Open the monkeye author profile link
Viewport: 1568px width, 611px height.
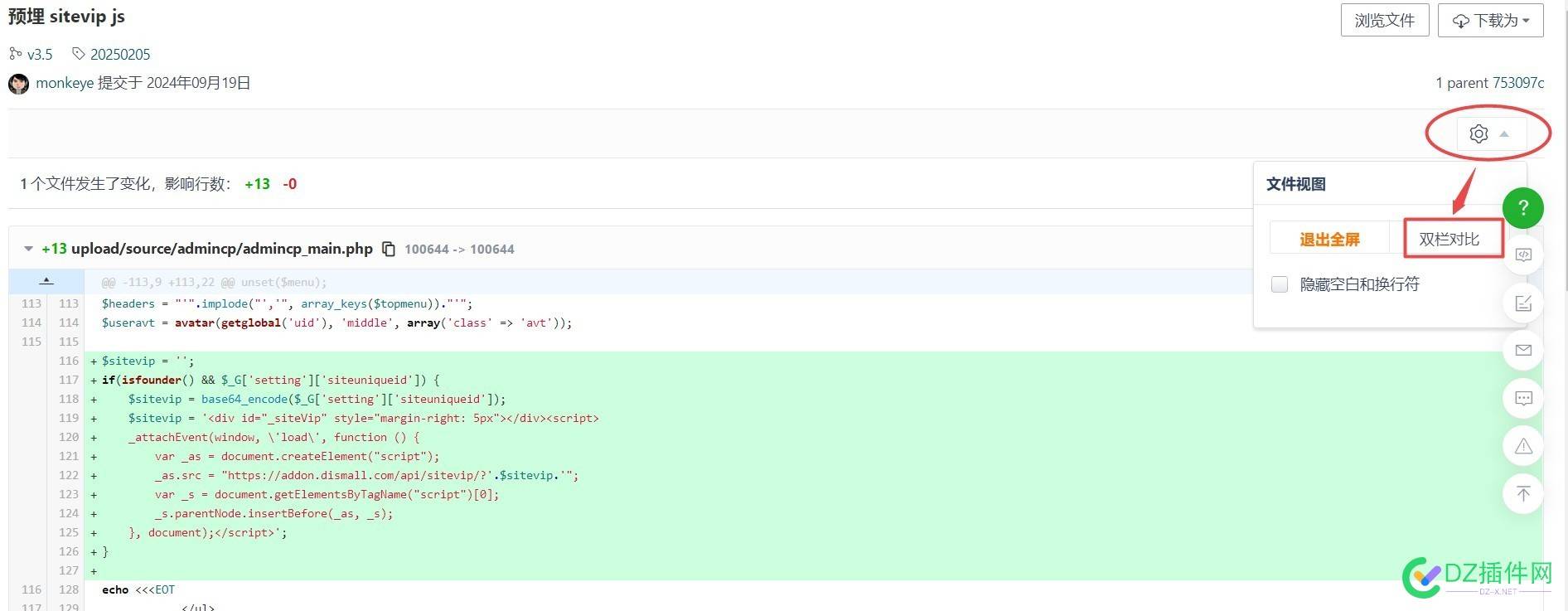point(65,83)
